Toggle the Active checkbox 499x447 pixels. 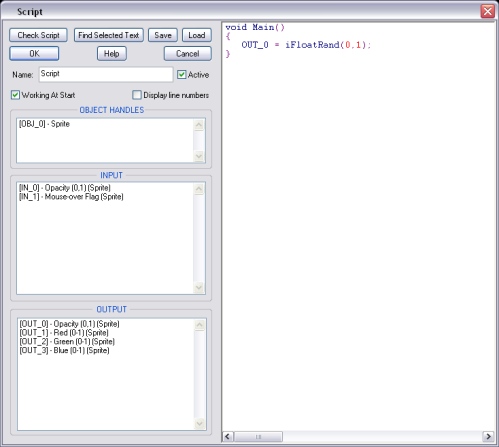point(181,74)
